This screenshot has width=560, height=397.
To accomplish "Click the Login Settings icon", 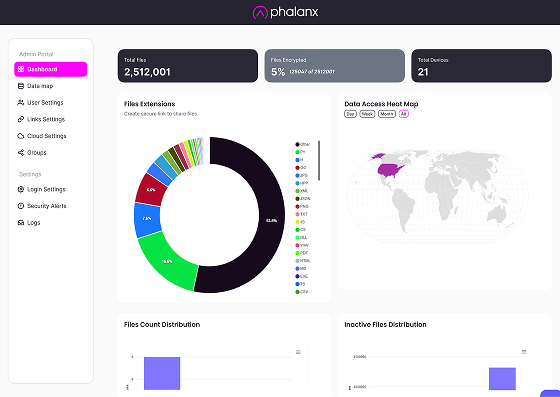I will pyautogui.click(x=21, y=189).
